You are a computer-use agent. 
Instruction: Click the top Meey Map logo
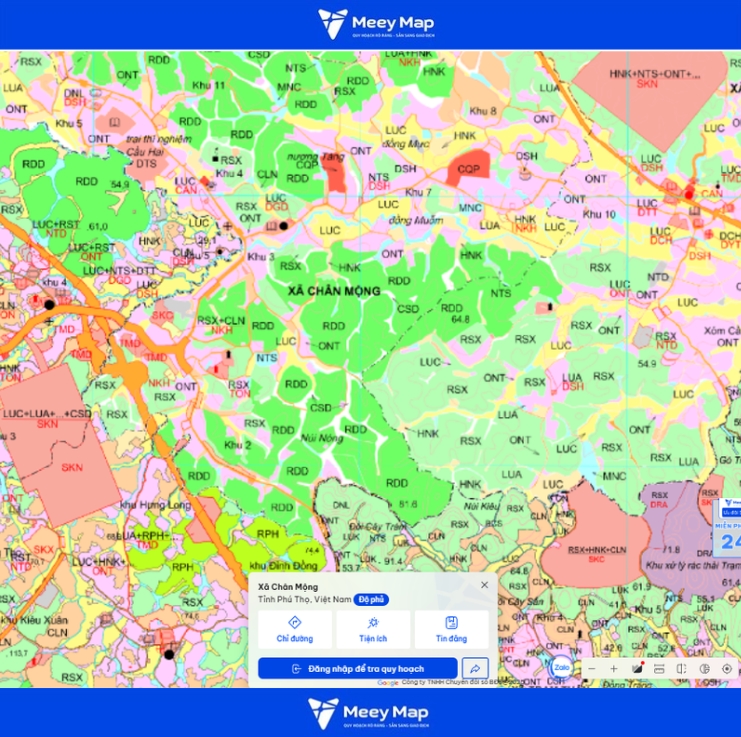point(376,24)
